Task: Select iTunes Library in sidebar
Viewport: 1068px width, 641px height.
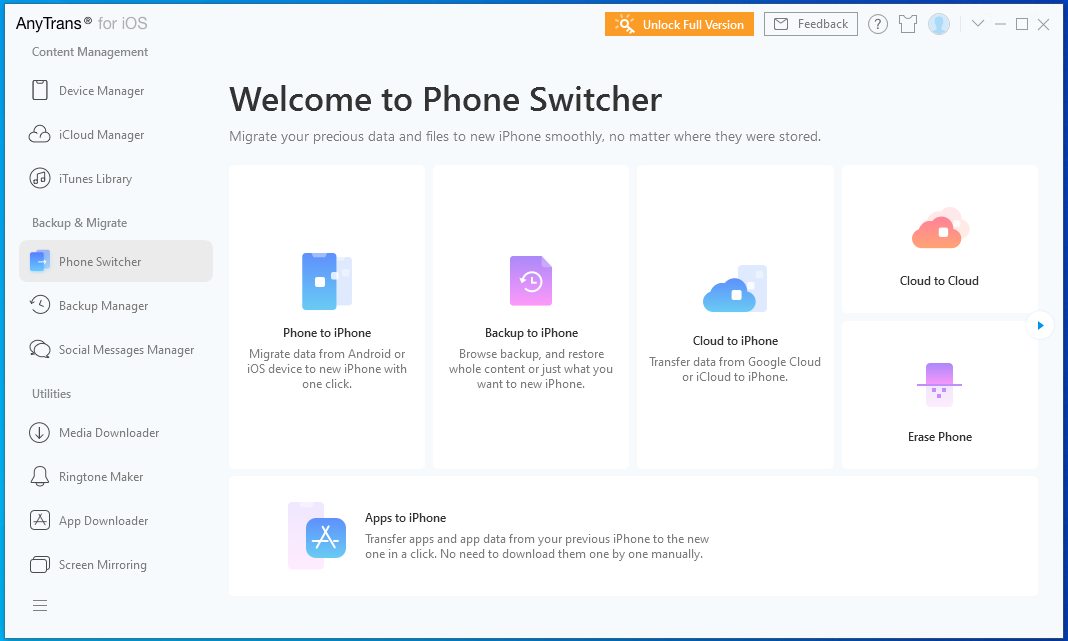Action: click(116, 178)
